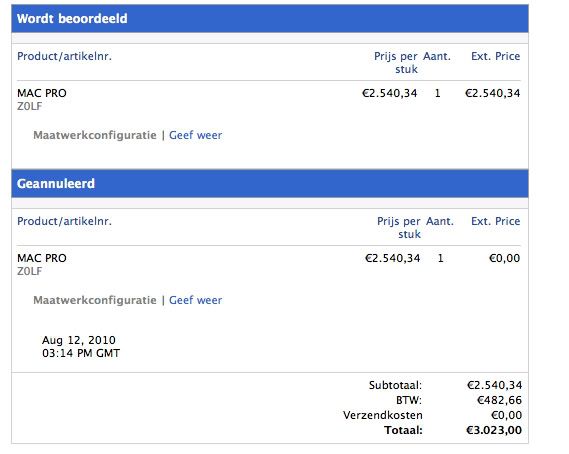Image resolution: width=569 pixels, height=454 pixels.
Task: Click the Subtotaal label
Action: coord(395,385)
